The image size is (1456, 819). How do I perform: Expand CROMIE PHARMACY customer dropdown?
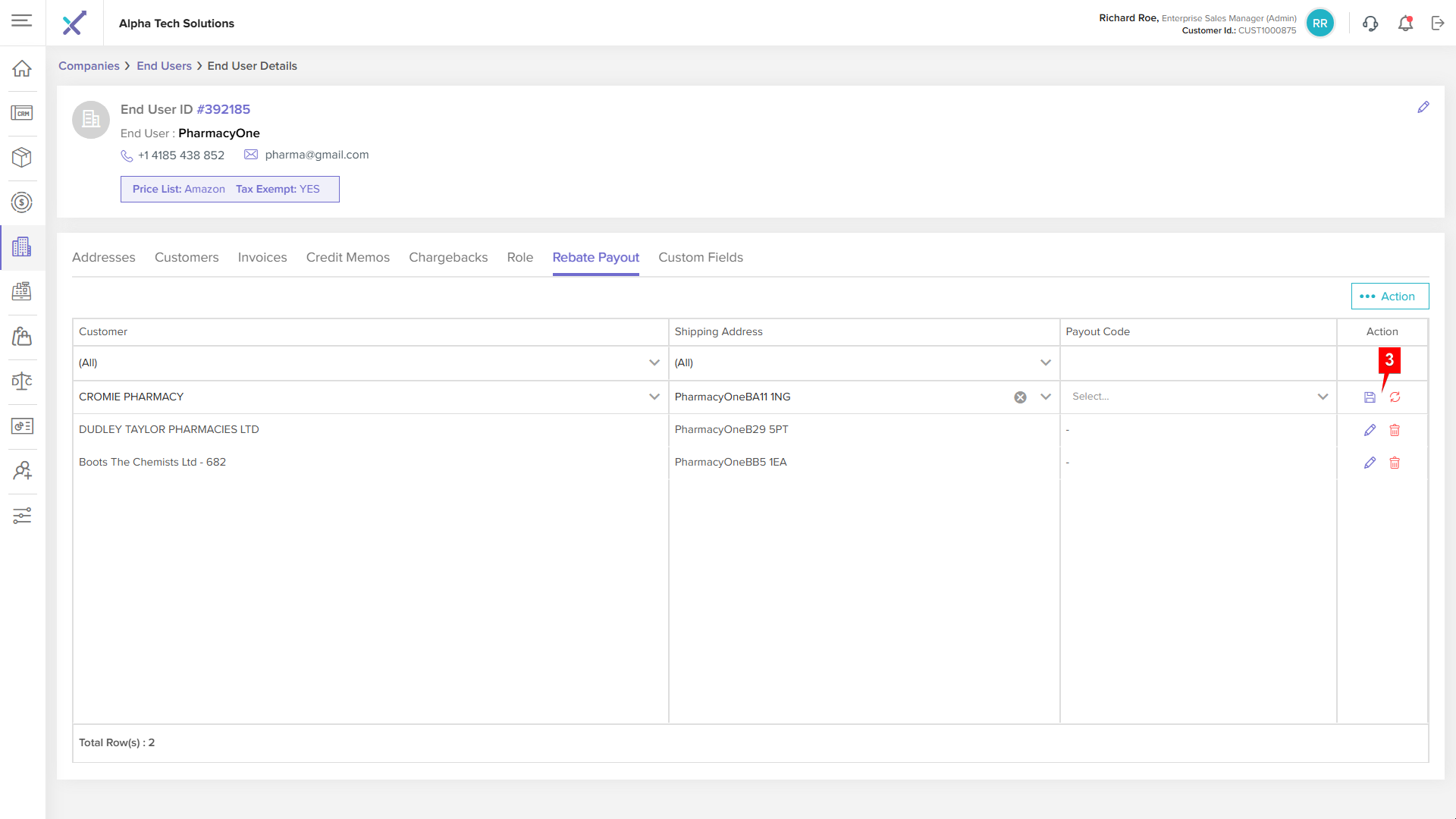tap(654, 397)
